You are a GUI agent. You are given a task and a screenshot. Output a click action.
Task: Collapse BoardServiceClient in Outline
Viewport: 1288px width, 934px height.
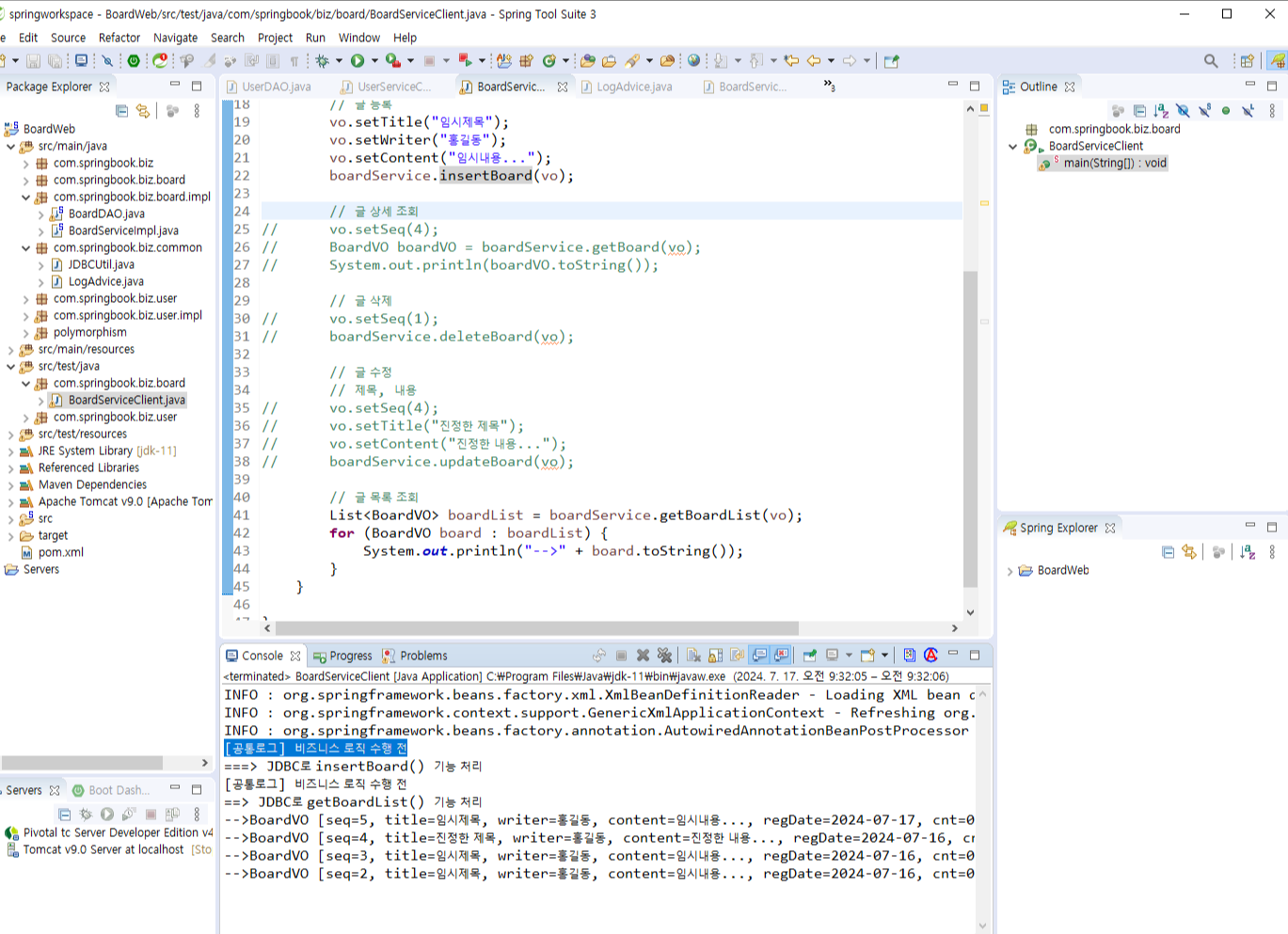pyautogui.click(x=1013, y=147)
